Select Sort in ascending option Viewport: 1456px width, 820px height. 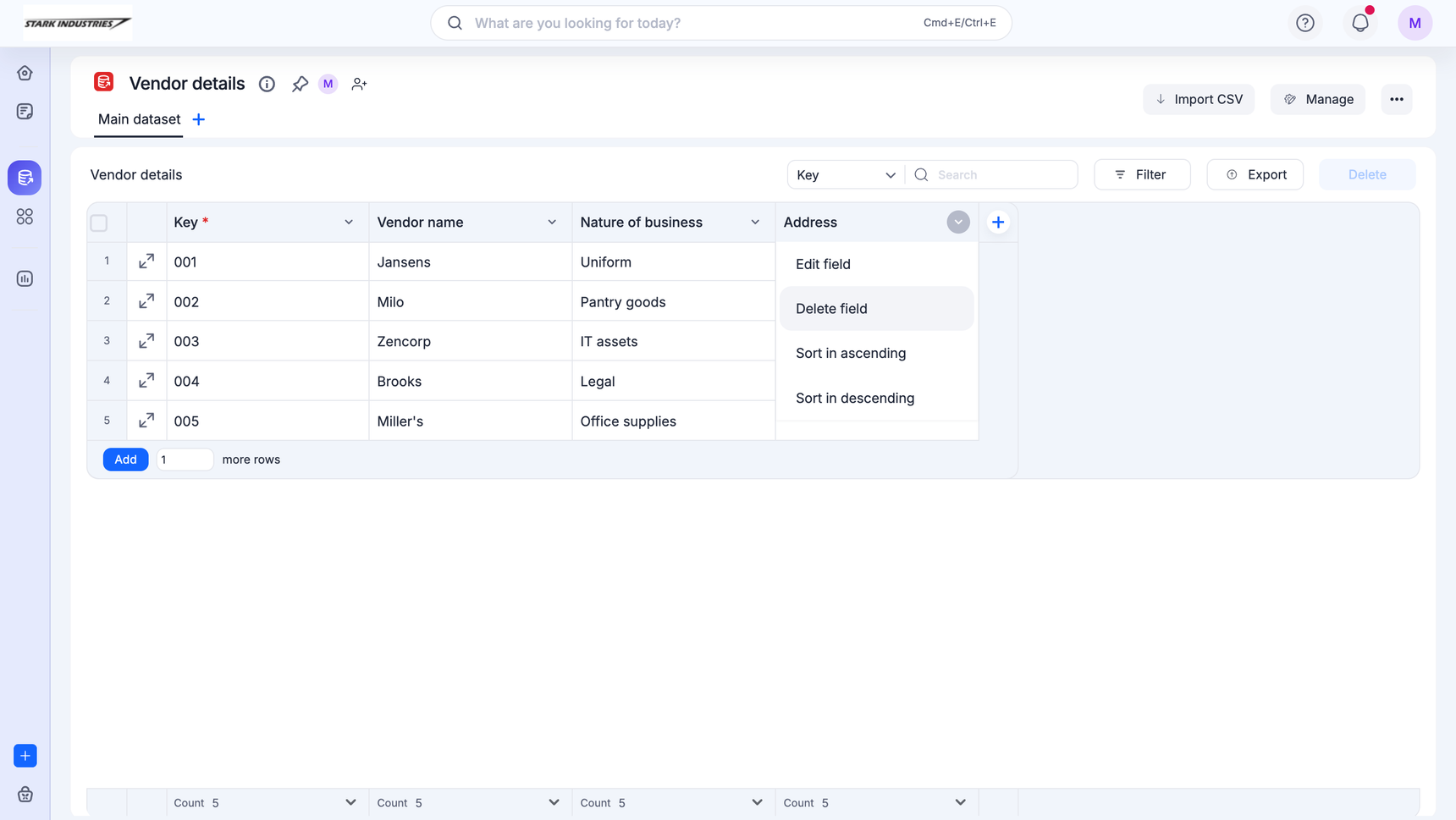pyautogui.click(x=850, y=354)
